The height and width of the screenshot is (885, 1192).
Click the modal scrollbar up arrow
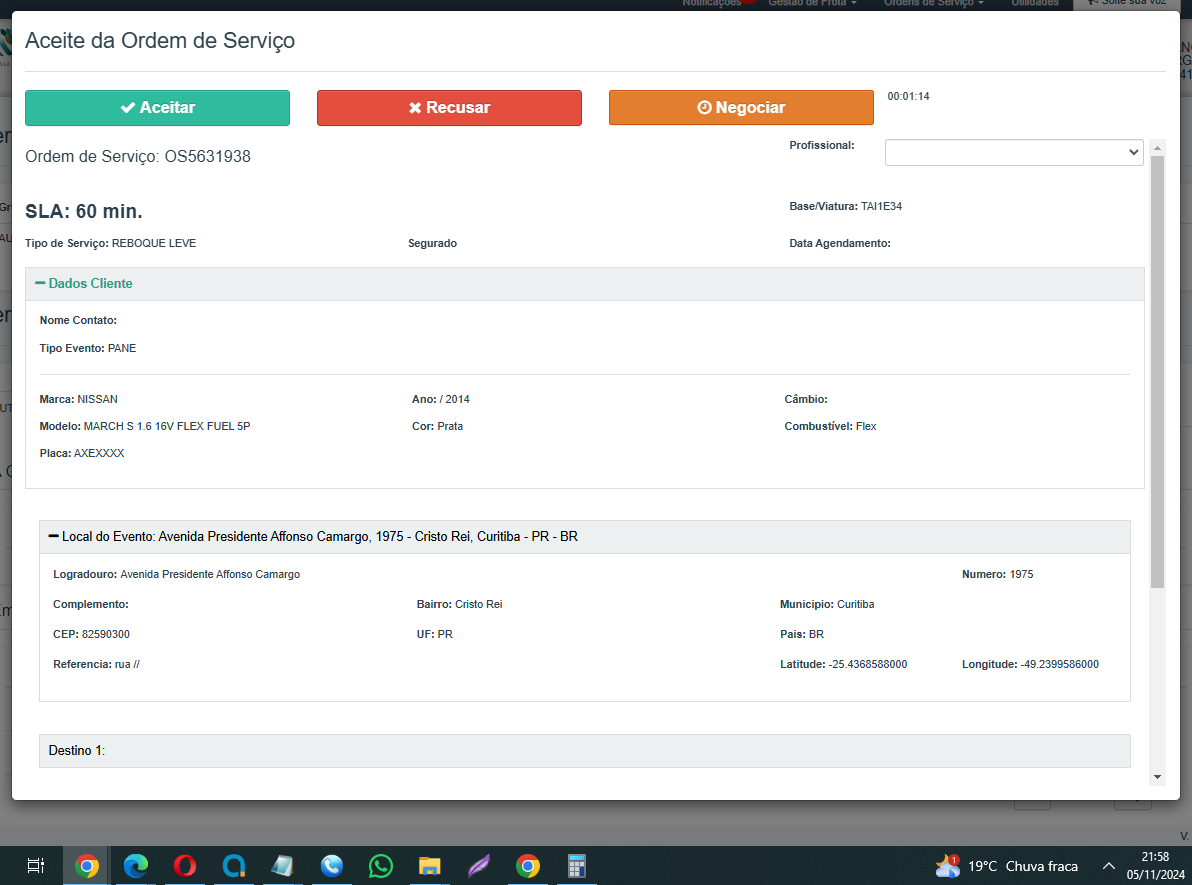tap(1157, 148)
